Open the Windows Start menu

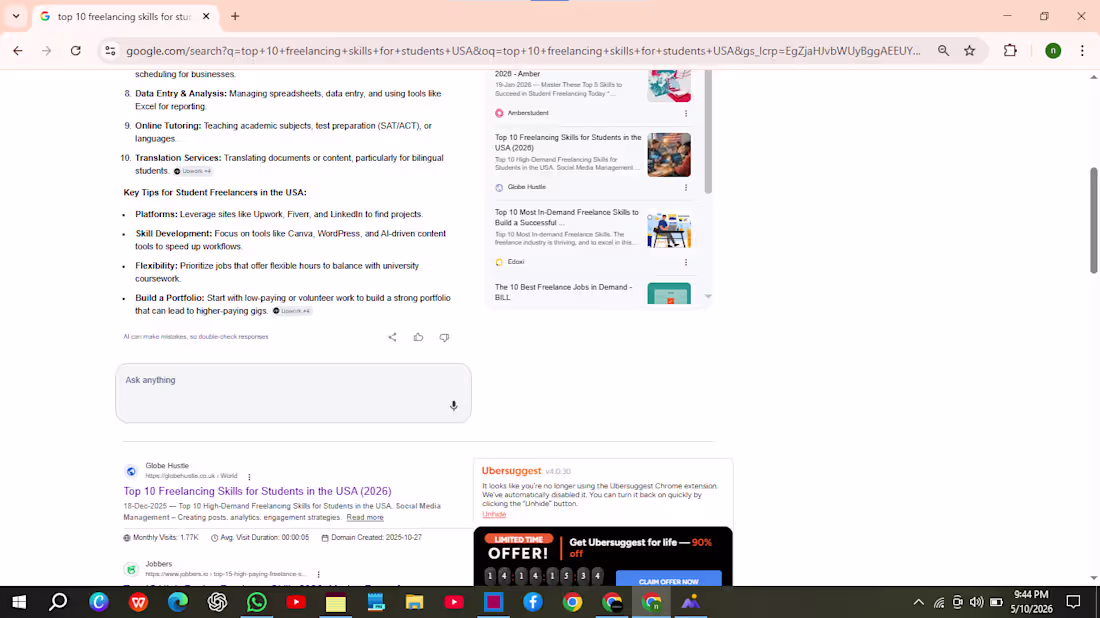click(x=19, y=602)
